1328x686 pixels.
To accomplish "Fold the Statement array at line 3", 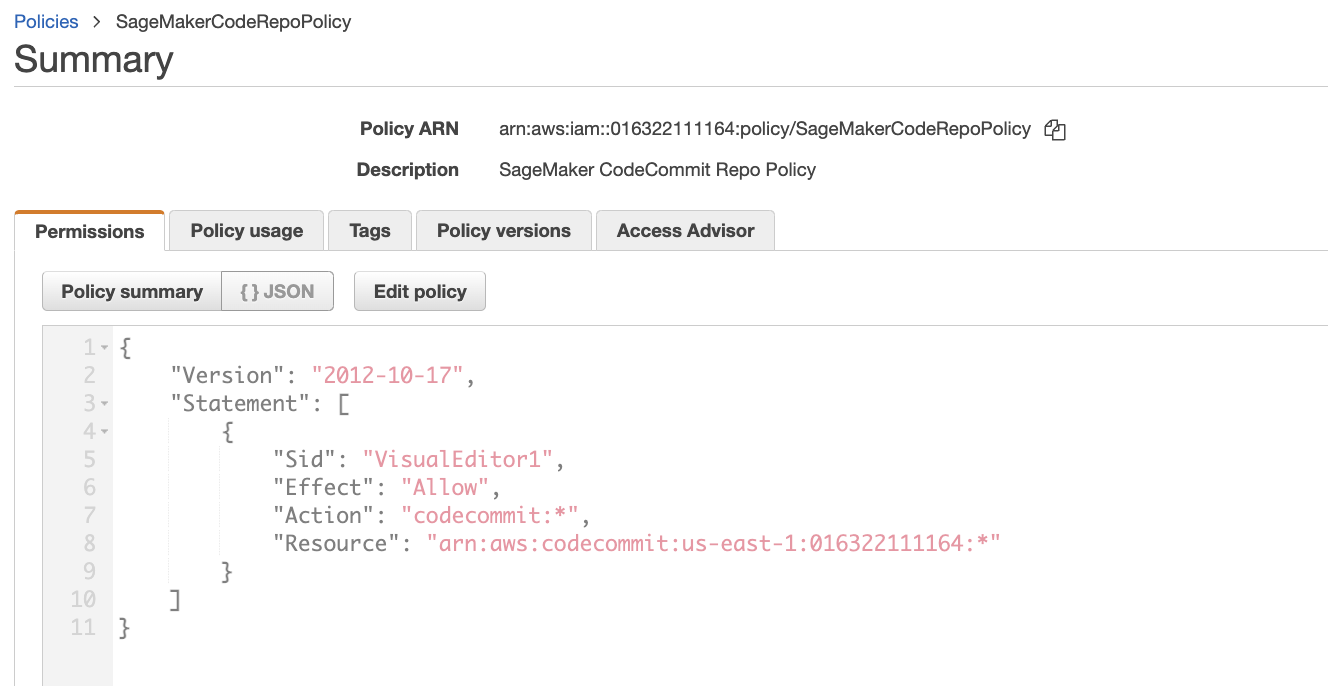I will [104, 404].
